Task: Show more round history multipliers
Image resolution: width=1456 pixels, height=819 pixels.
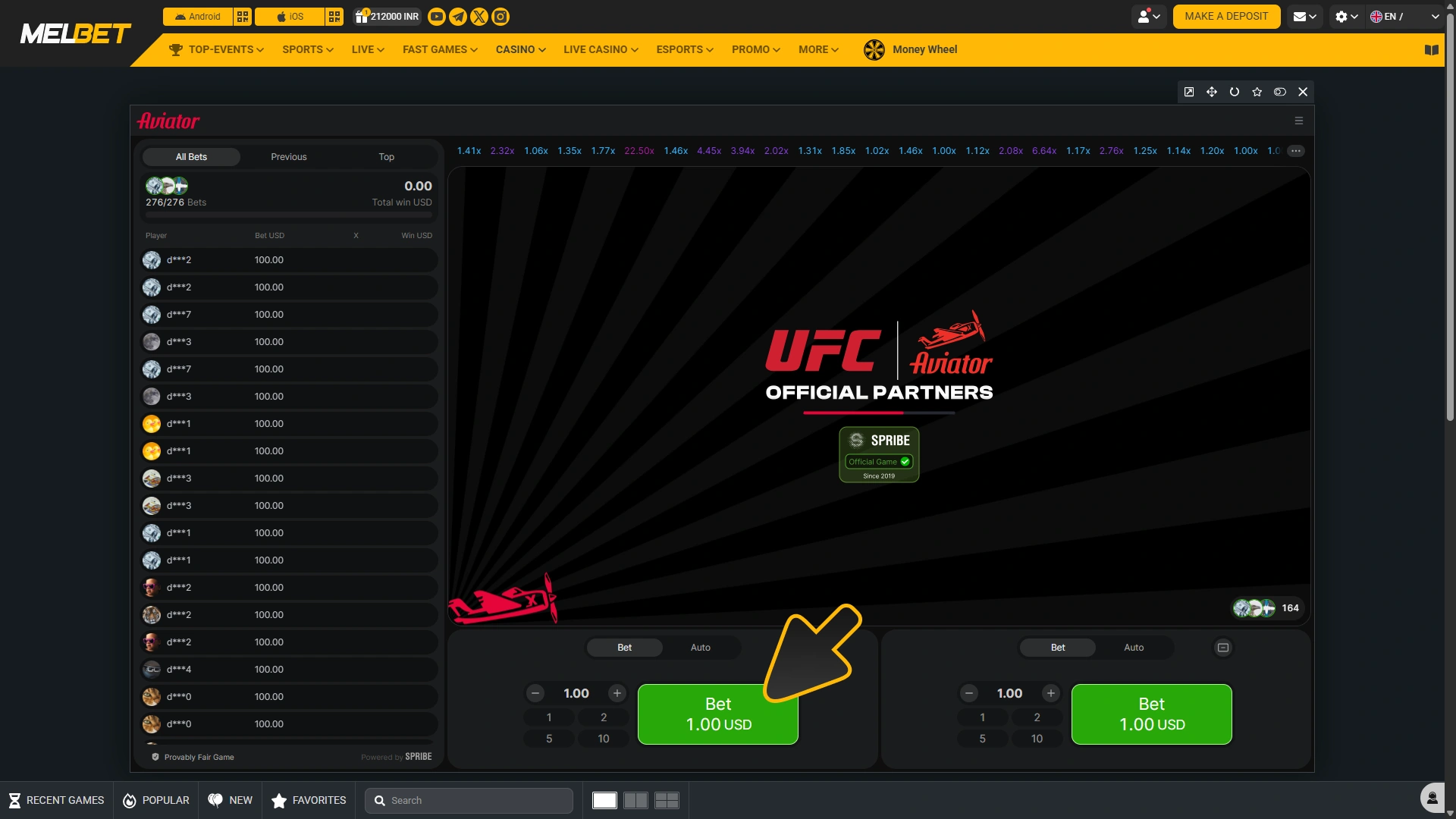Action: 1296,151
